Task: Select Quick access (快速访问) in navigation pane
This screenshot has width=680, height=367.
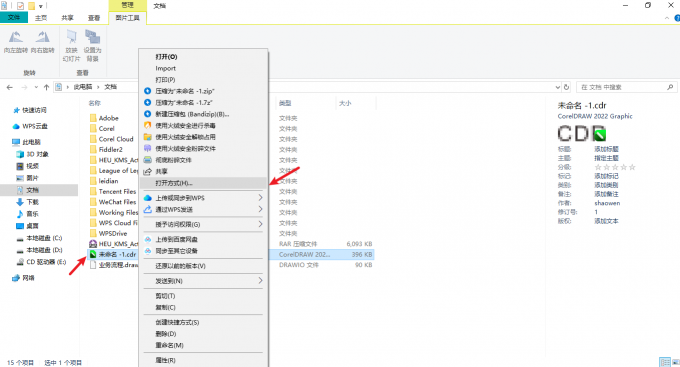Action: click(x=34, y=110)
